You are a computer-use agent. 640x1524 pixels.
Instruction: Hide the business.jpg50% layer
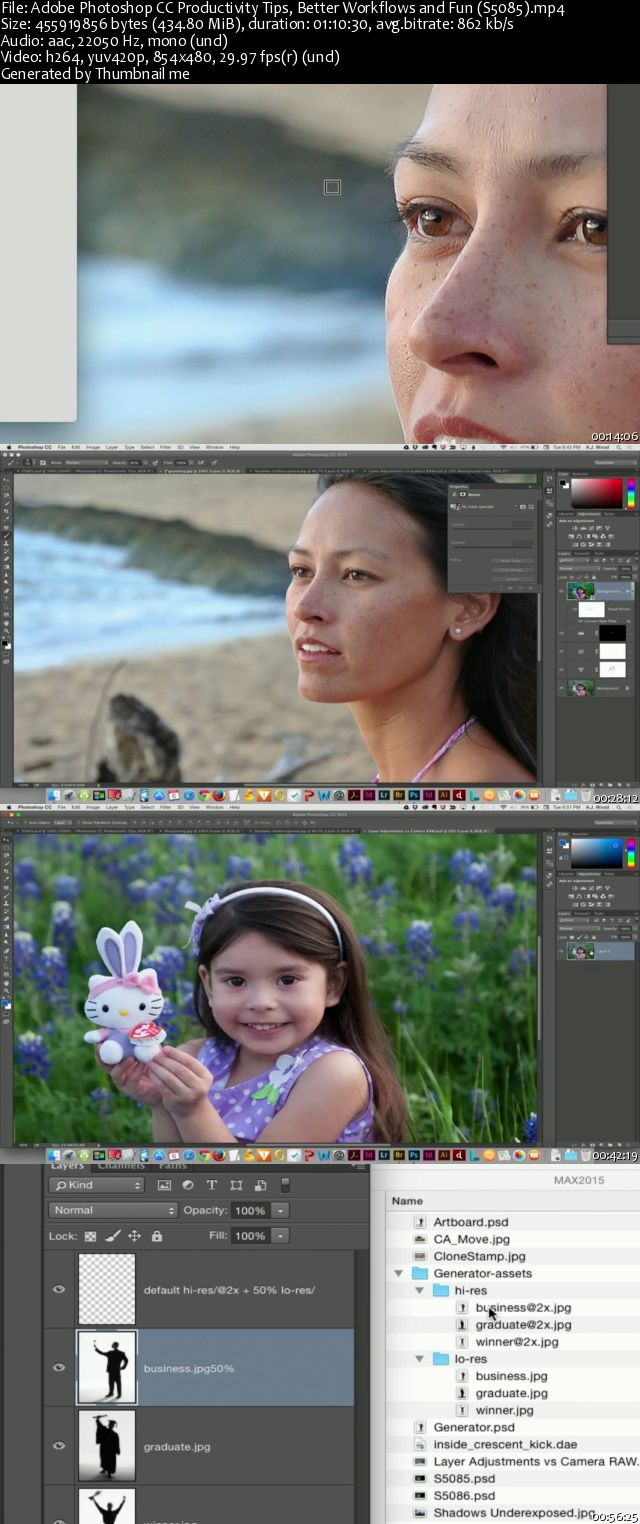pyautogui.click(x=59, y=1367)
